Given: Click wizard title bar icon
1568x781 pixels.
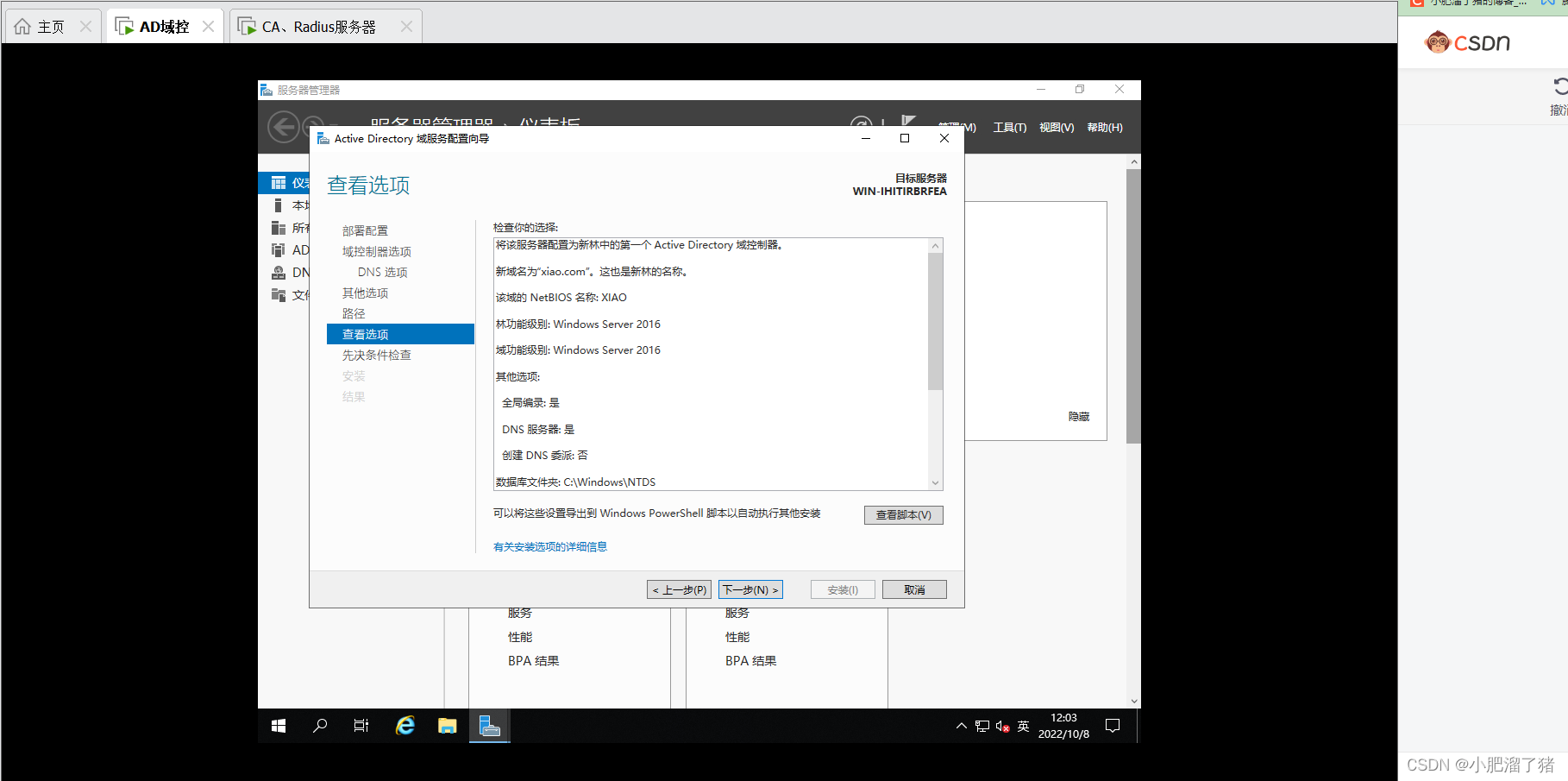Looking at the screenshot, I should click(x=323, y=138).
